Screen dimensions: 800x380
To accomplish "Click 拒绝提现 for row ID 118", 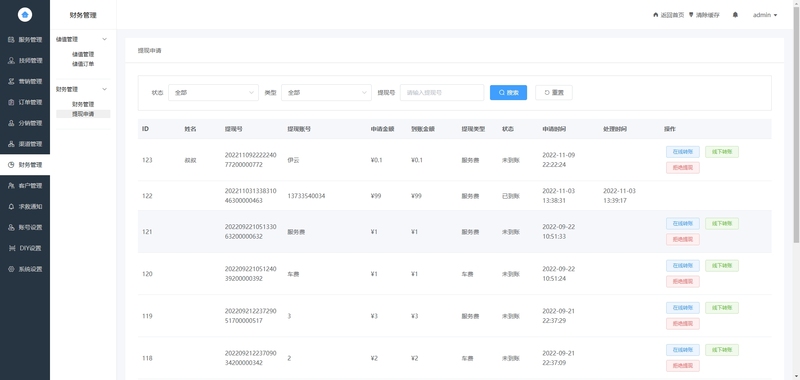I will click(x=683, y=366).
